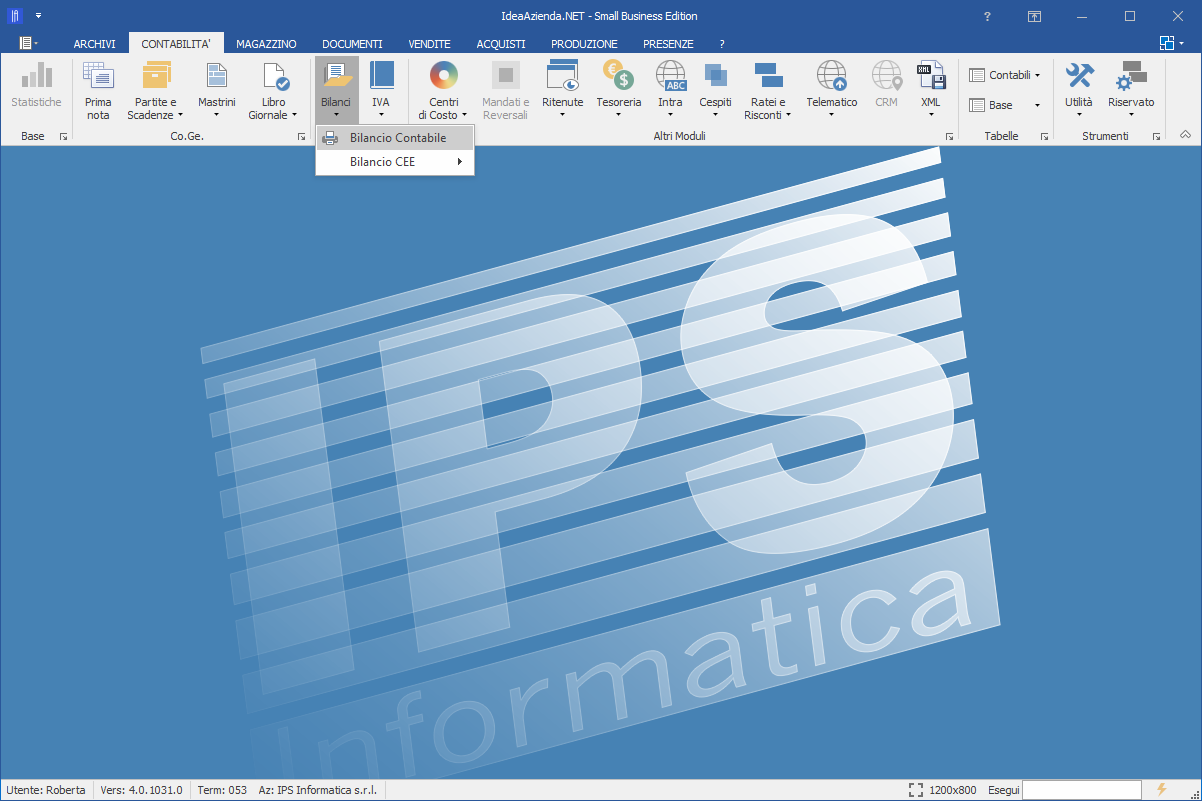Switch to the DOCUMENTI tab
Screen dimensions: 1202x801
352,44
